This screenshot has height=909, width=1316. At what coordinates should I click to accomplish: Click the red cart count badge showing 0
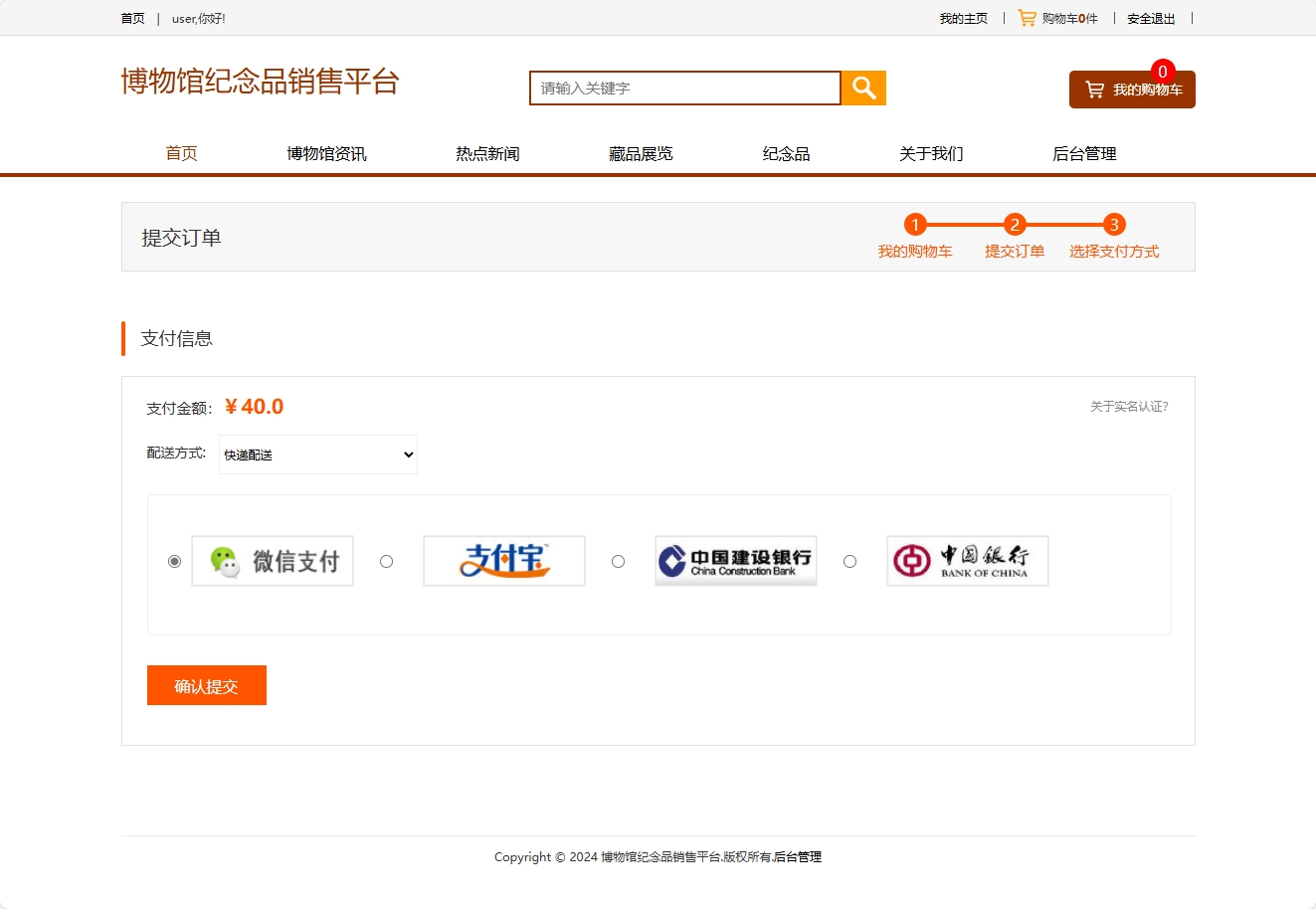click(x=1161, y=71)
